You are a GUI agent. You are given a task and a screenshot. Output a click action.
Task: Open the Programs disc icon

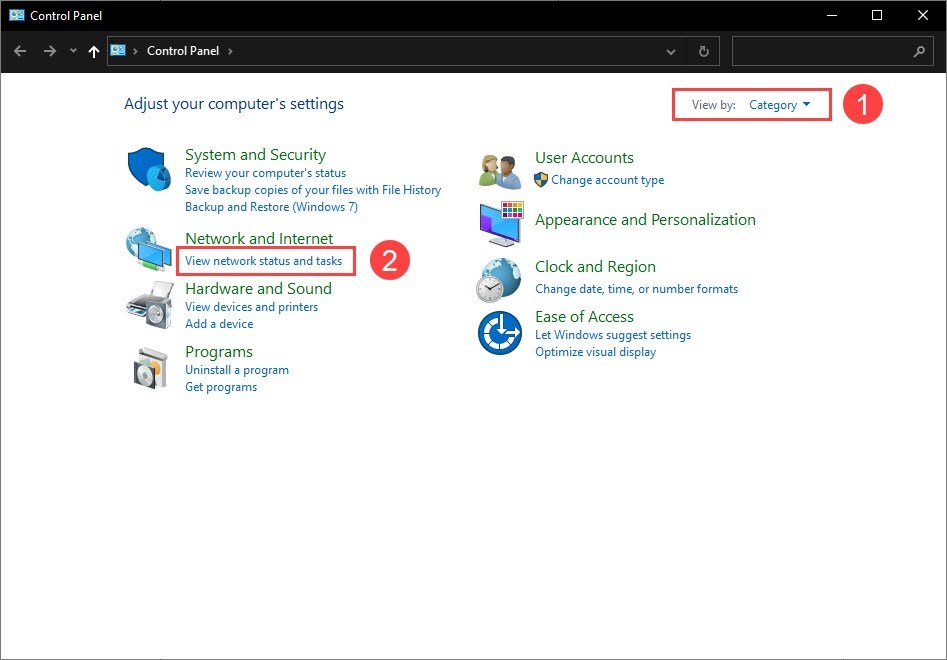coord(150,368)
